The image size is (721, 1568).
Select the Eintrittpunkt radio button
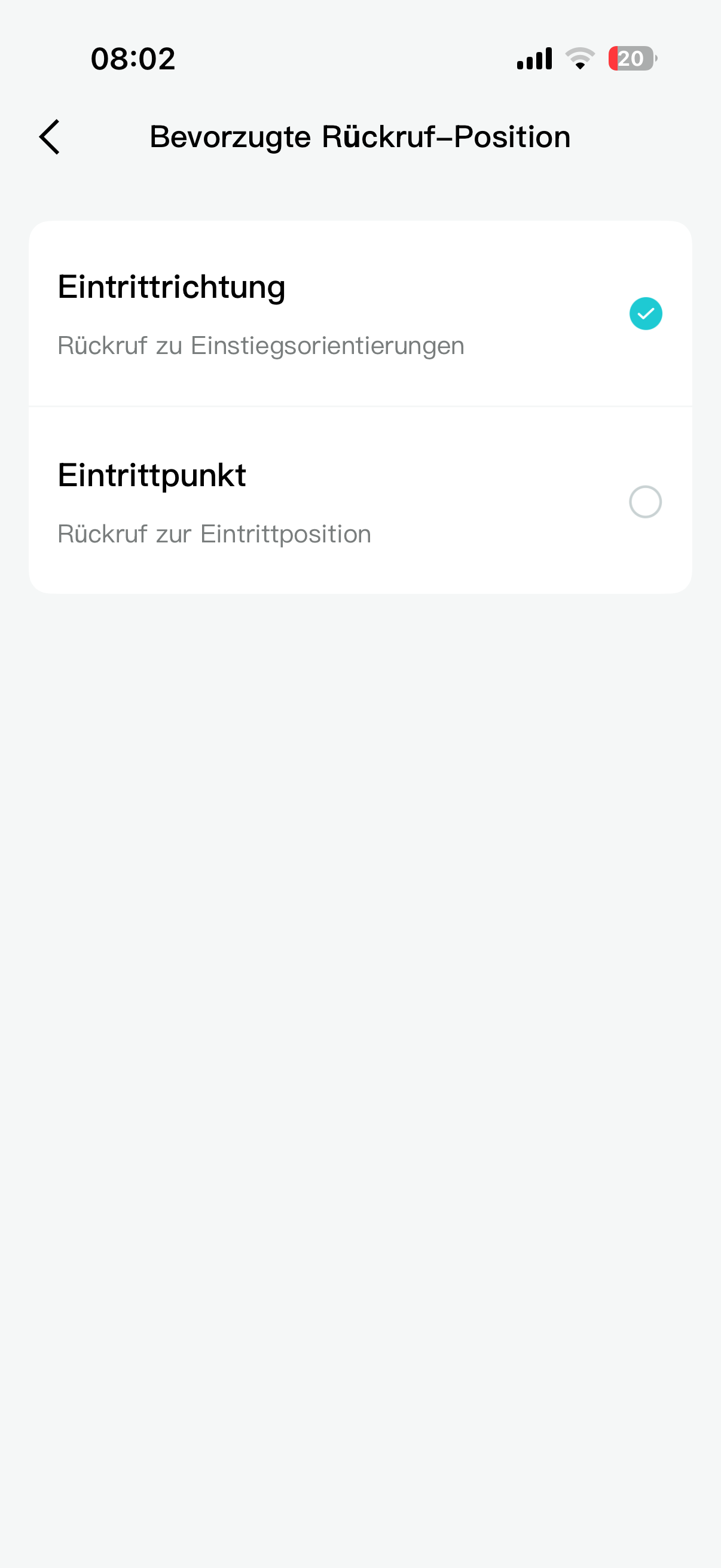pyautogui.click(x=646, y=502)
